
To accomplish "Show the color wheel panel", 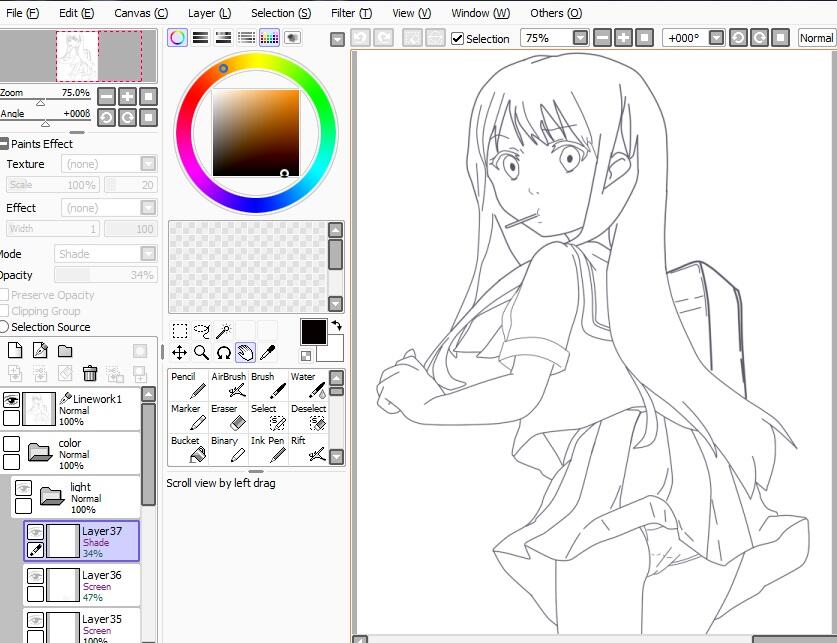I will tap(178, 37).
